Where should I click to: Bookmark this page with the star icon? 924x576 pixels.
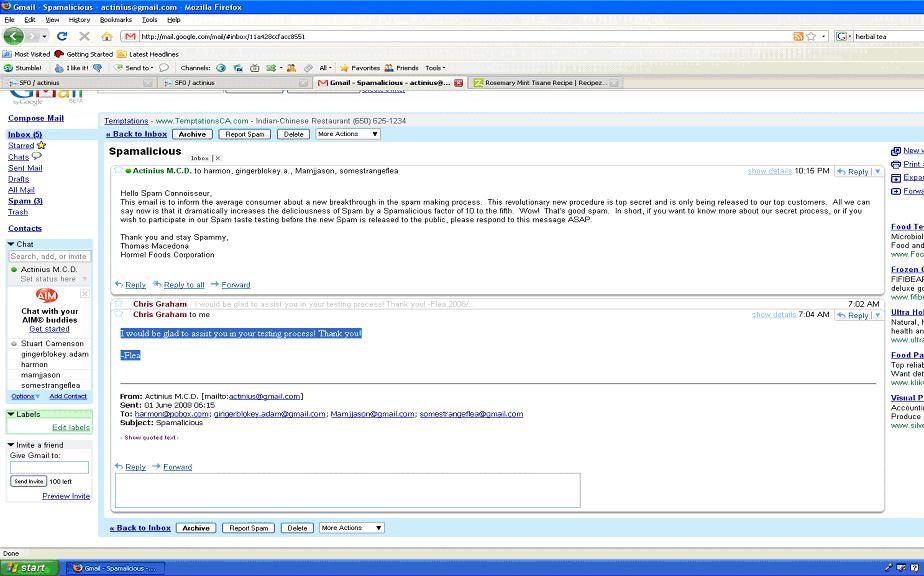(811, 37)
